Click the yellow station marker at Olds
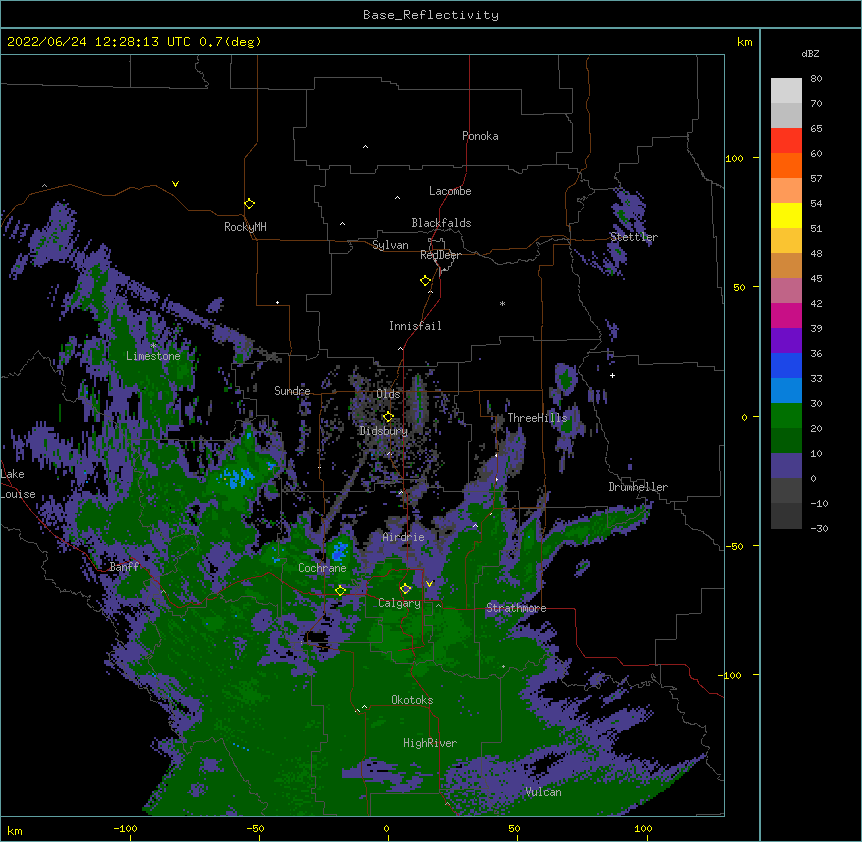This screenshot has height=842, width=862. 388,417
